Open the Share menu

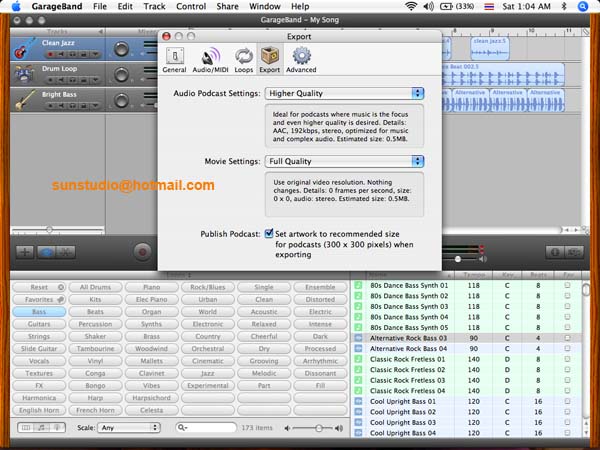point(227,7)
